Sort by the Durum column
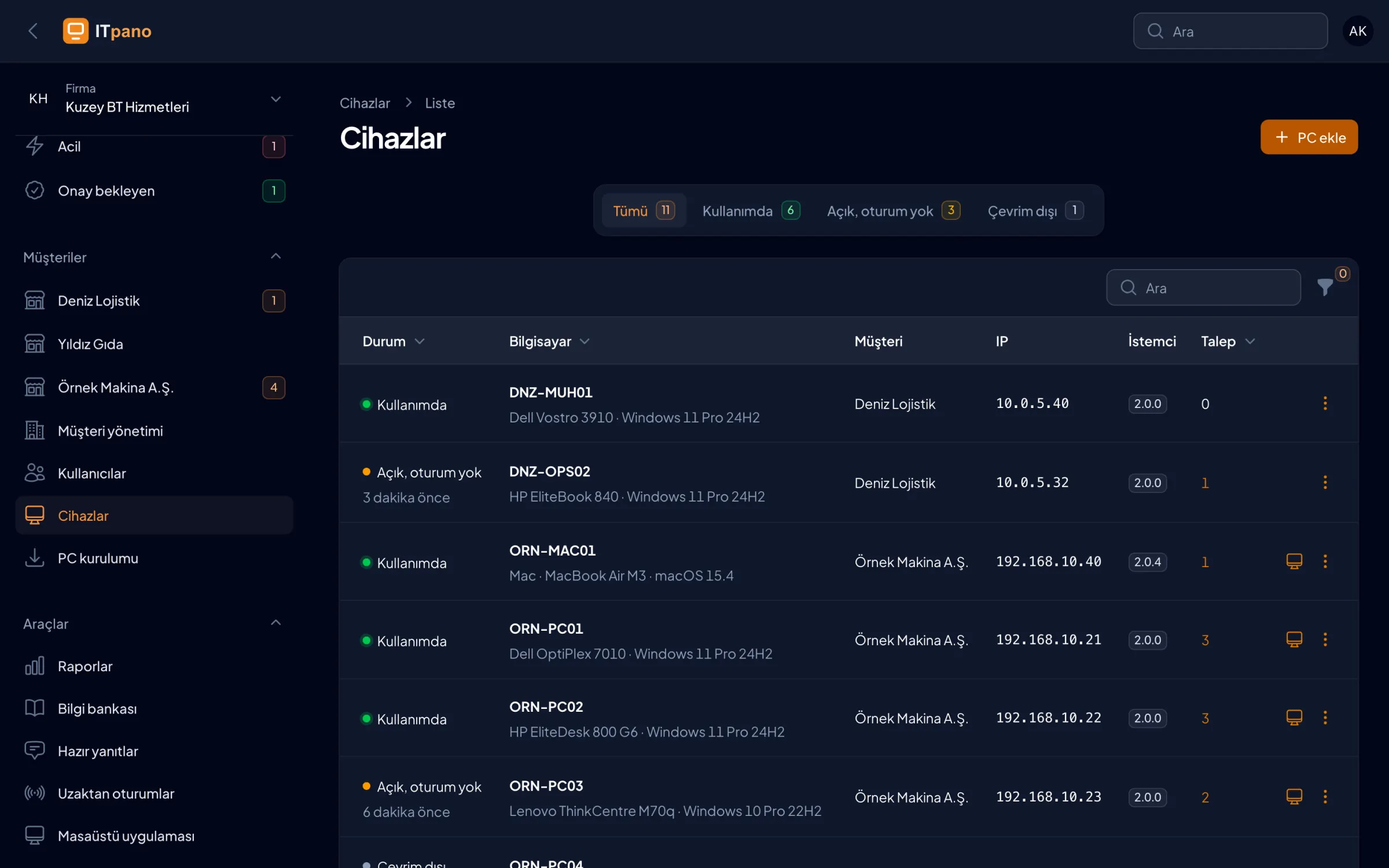 pos(394,341)
